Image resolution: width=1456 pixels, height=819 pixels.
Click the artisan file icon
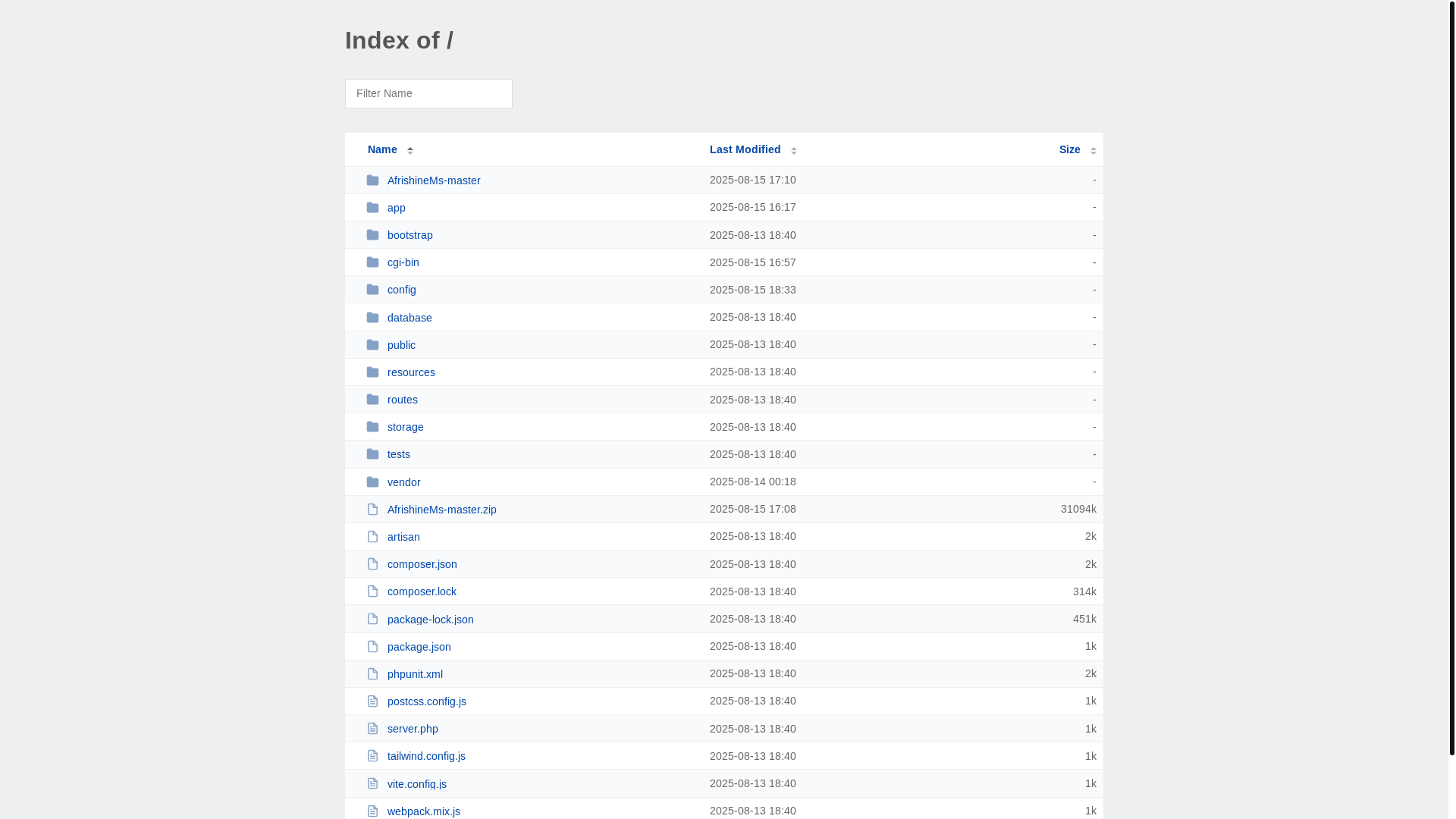tap(372, 537)
